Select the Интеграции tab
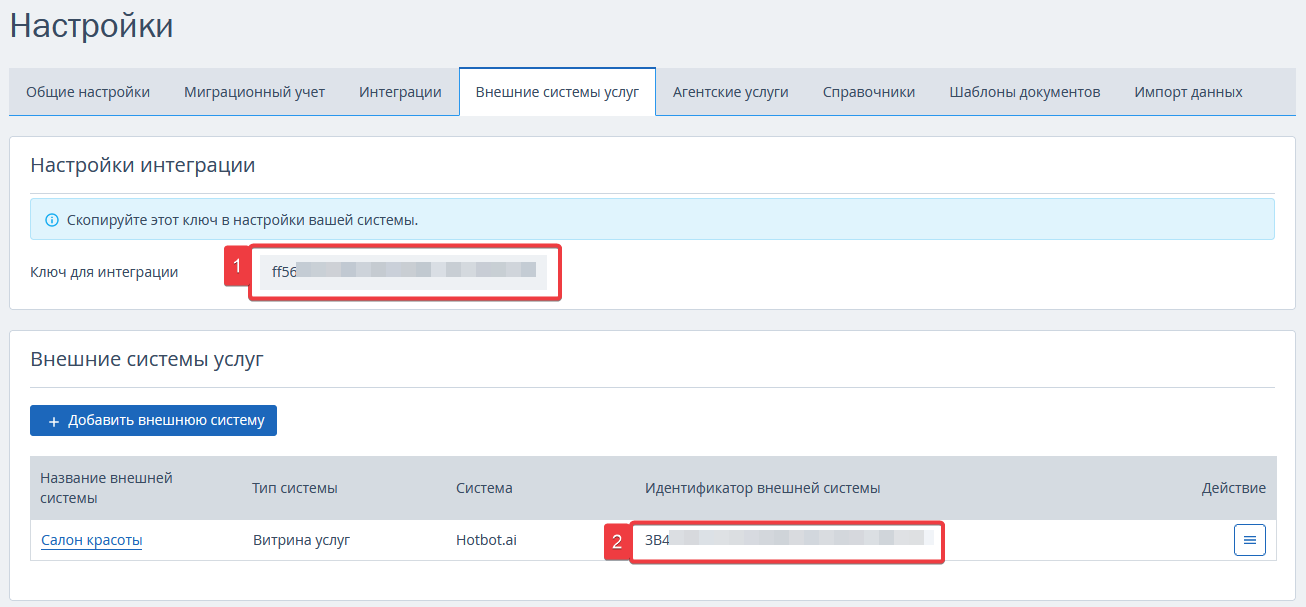 click(400, 92)
